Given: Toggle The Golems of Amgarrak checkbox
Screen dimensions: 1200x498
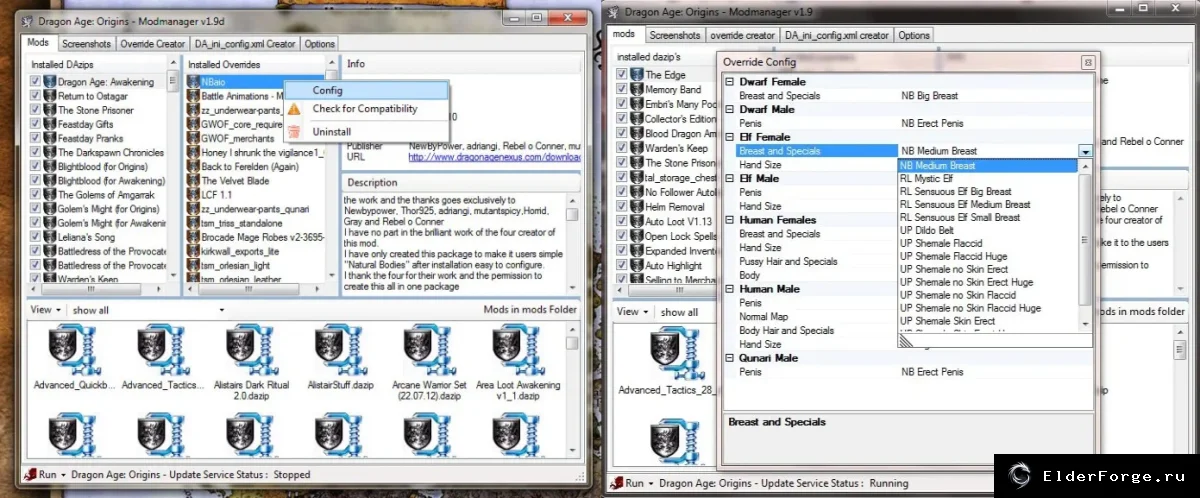Looking at the screenshot, I should [x=36, y=194].
